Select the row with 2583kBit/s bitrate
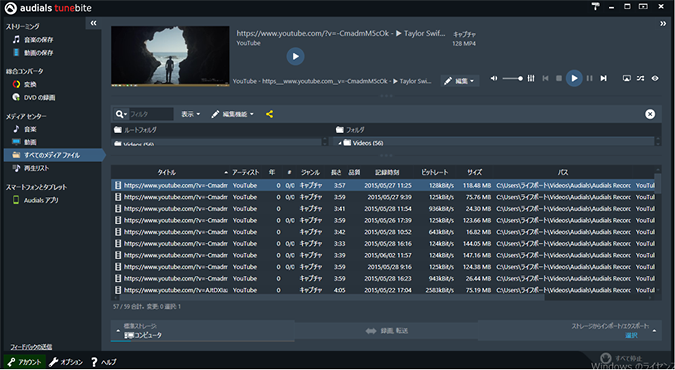 383,290
